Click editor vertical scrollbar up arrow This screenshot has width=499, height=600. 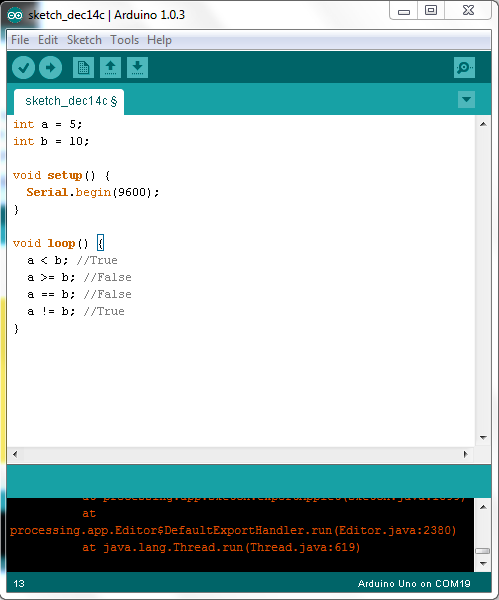(x=483, y=124)
